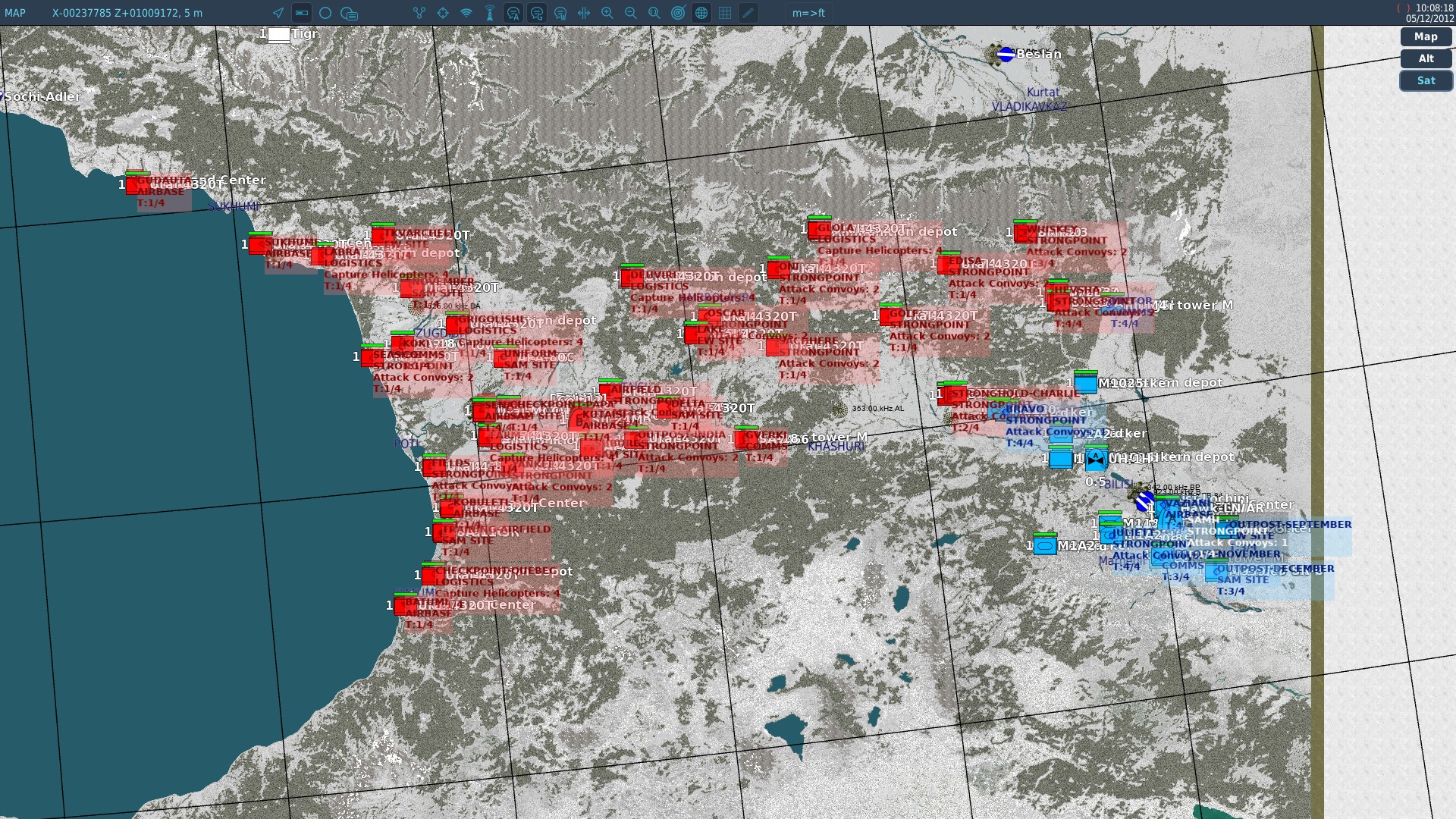Click the crosshair target icon

(443, 13)
